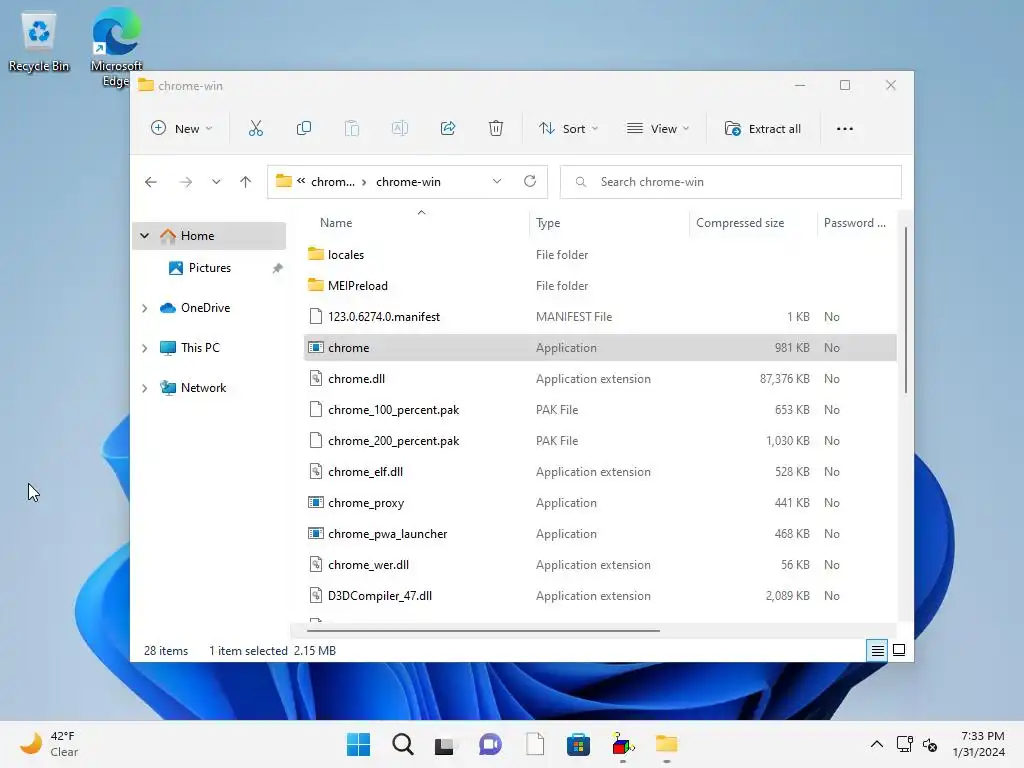This screenshot has height=768, width=1024.
Task: Go forward with the right arrow
Action: tap(185, 182)
